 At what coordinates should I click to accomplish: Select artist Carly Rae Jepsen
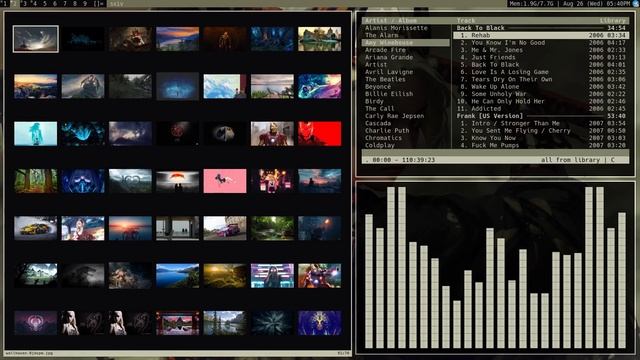click(x=394, y=116)
